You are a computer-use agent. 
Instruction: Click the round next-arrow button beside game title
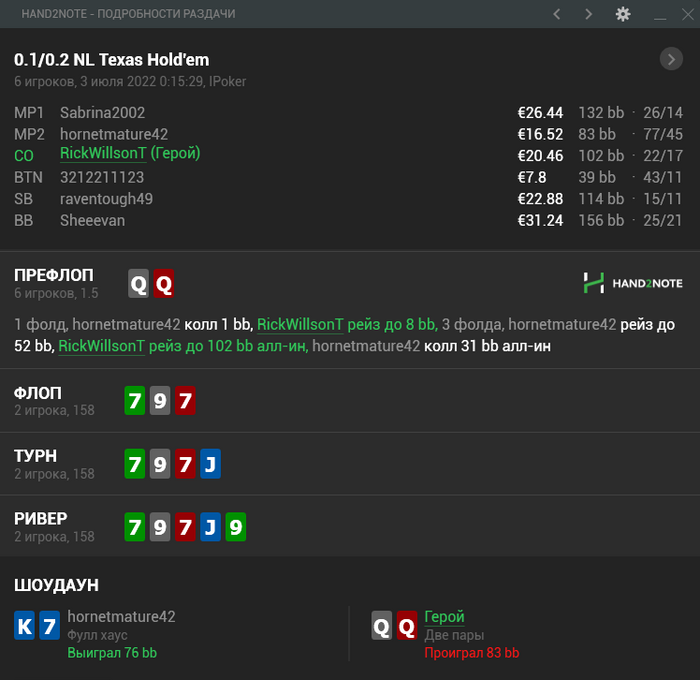[671, 59]
